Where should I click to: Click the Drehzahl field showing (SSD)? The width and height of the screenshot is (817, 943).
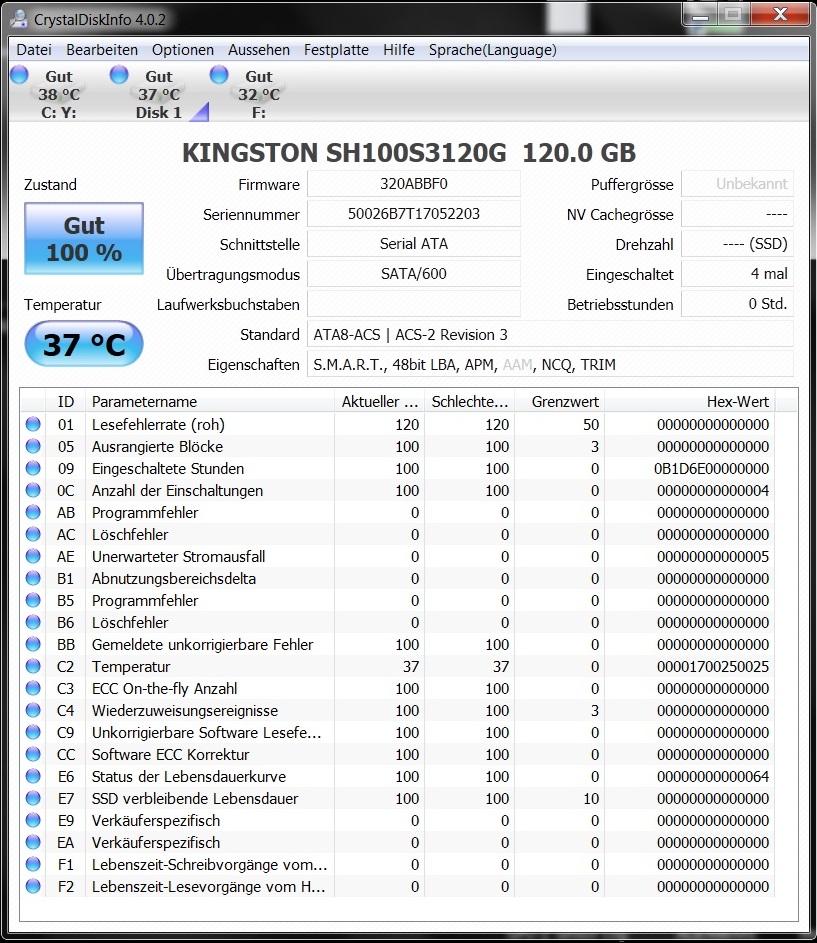click(738, 244)
